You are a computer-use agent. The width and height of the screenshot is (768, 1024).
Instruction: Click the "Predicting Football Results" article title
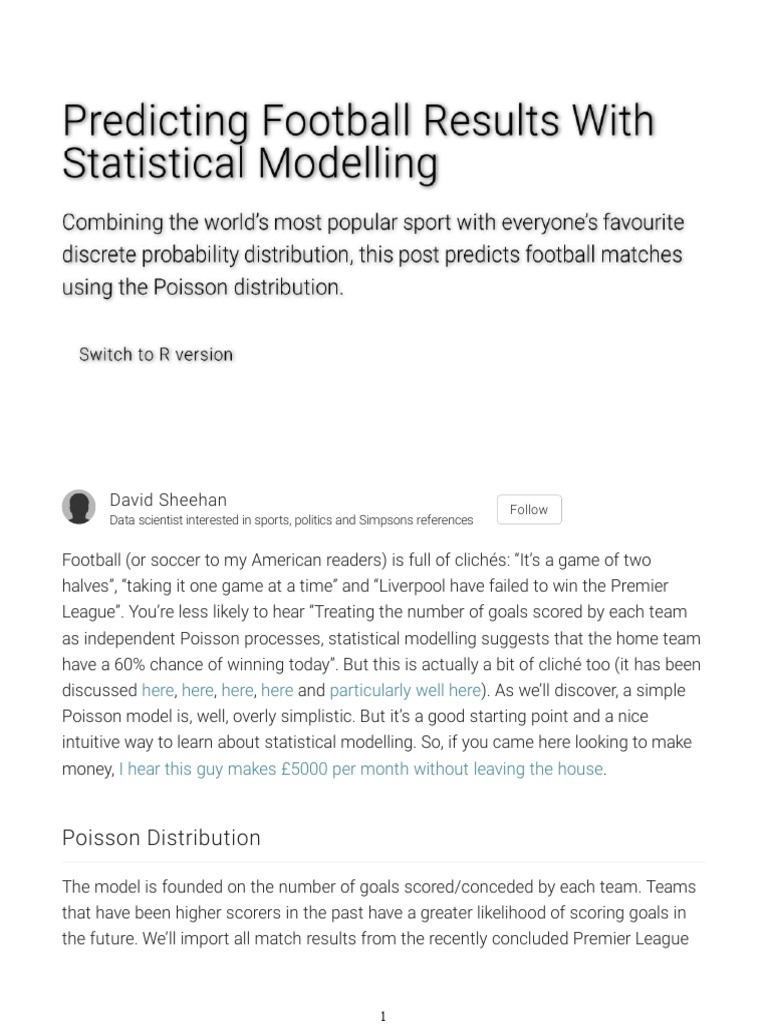358,141
